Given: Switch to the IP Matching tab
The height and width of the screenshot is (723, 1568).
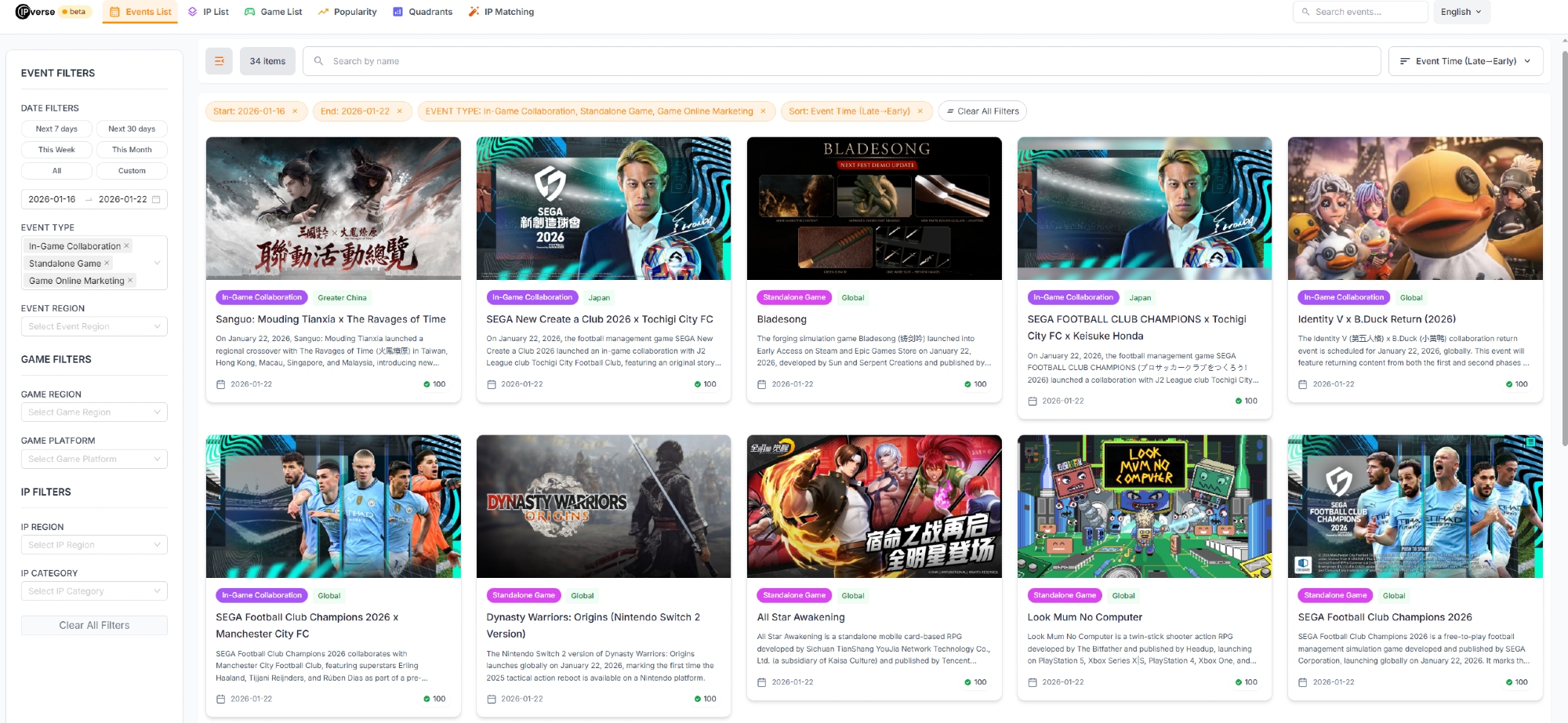Looking at the screenshot, I should [x=501, y=12].
